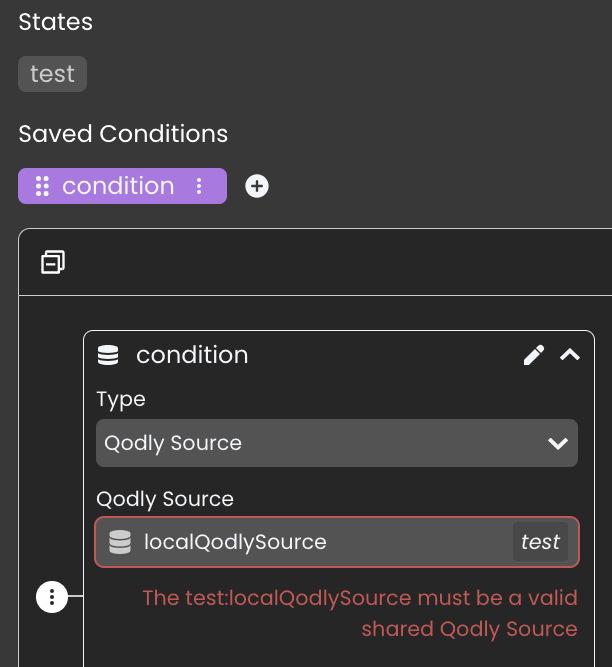Click the Qodly Source field label

pyautogui.click(x=165, y=499)
